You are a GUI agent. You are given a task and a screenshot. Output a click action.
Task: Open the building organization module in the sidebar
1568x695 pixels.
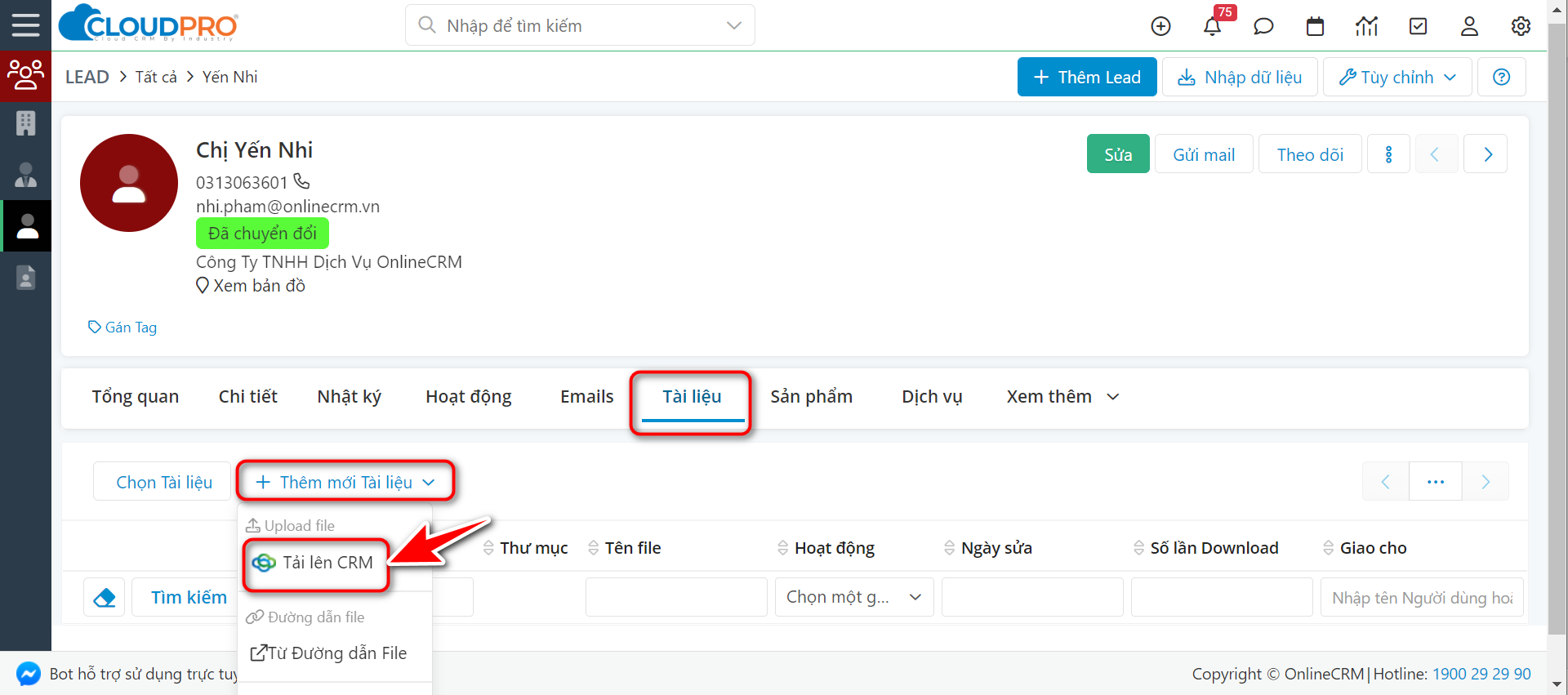pyautogui.click(x=25, y=123)
